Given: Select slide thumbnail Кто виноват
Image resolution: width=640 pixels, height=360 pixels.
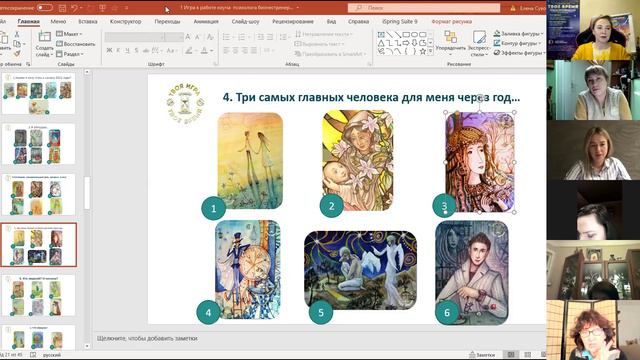Looking at the screenshot, I should point(39,296).
